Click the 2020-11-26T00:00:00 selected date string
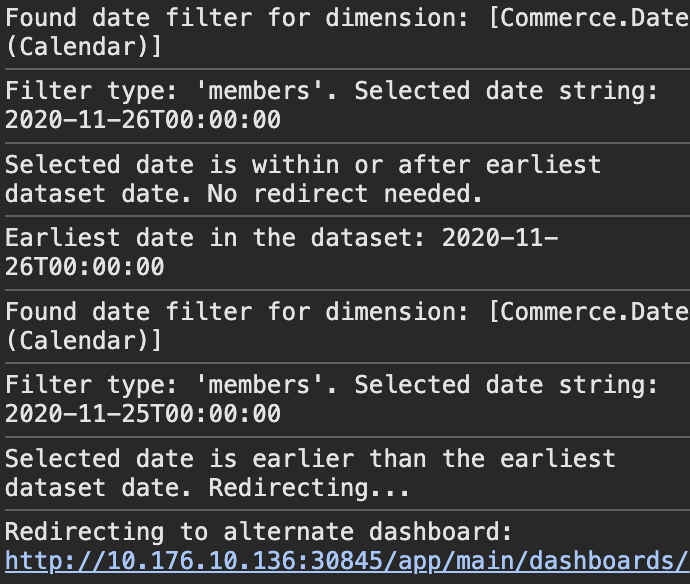 [x=143, y=120]
